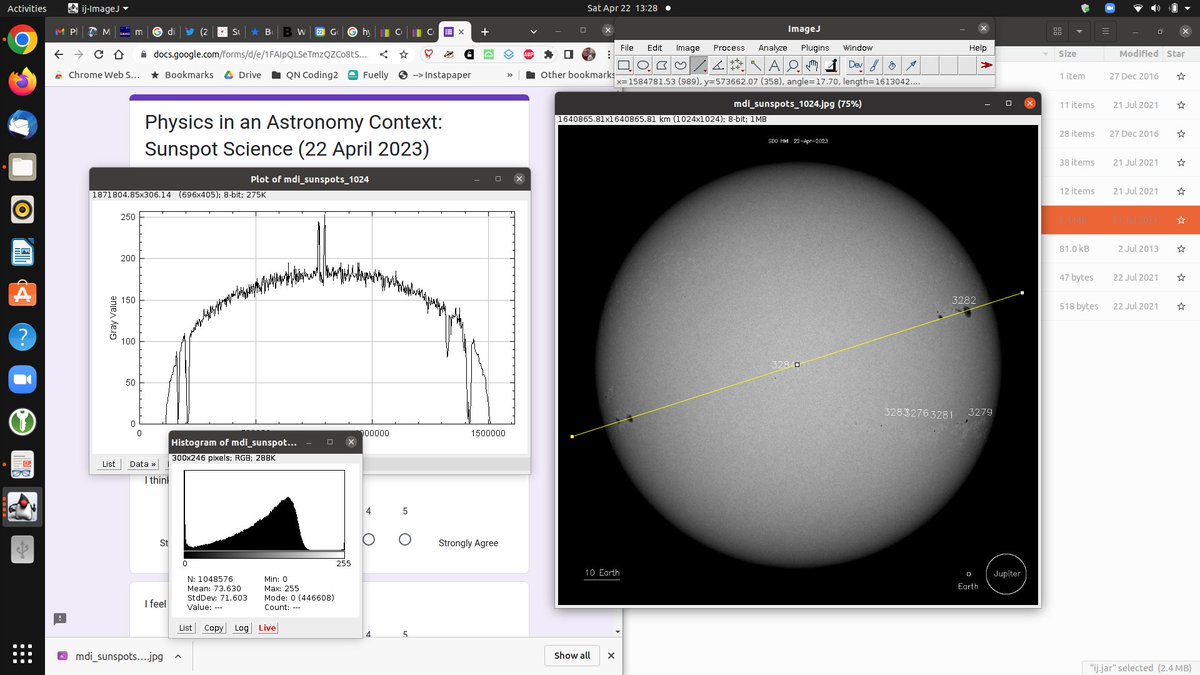Viewport: 1200px width, 675px height.
Task: Click the Chrome reload button
Action: [100, 54]
